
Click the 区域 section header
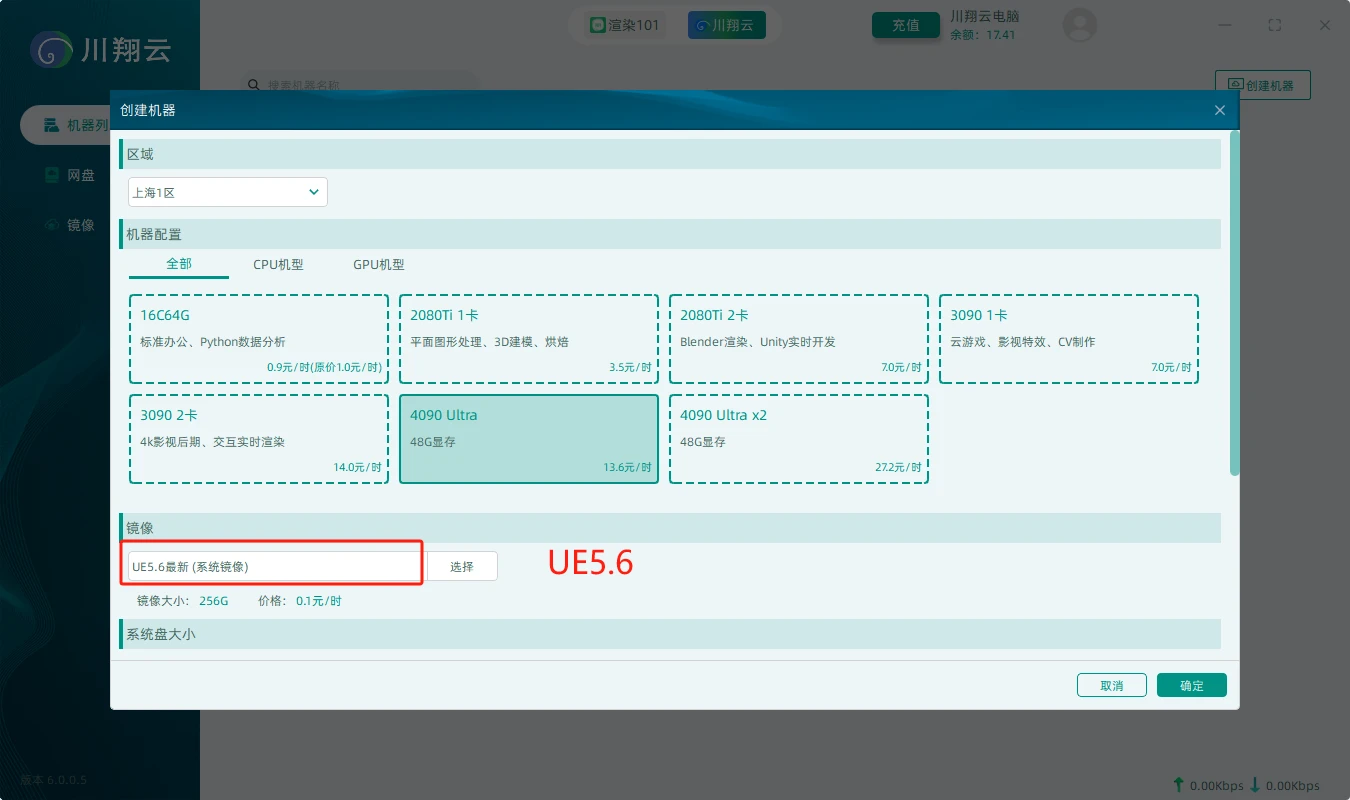click(670, 154)
